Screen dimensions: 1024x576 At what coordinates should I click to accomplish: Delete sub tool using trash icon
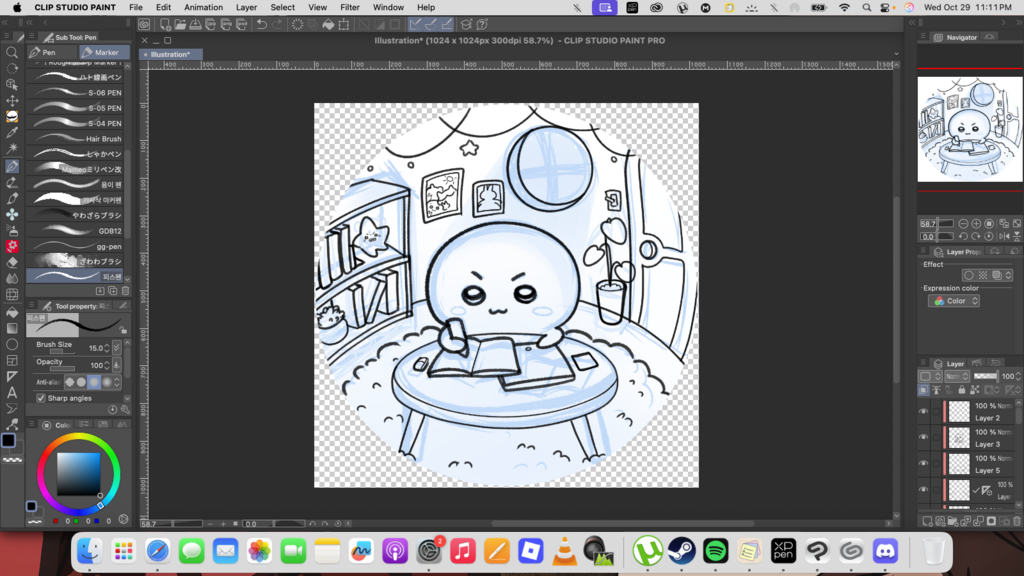tap(125, 291)
